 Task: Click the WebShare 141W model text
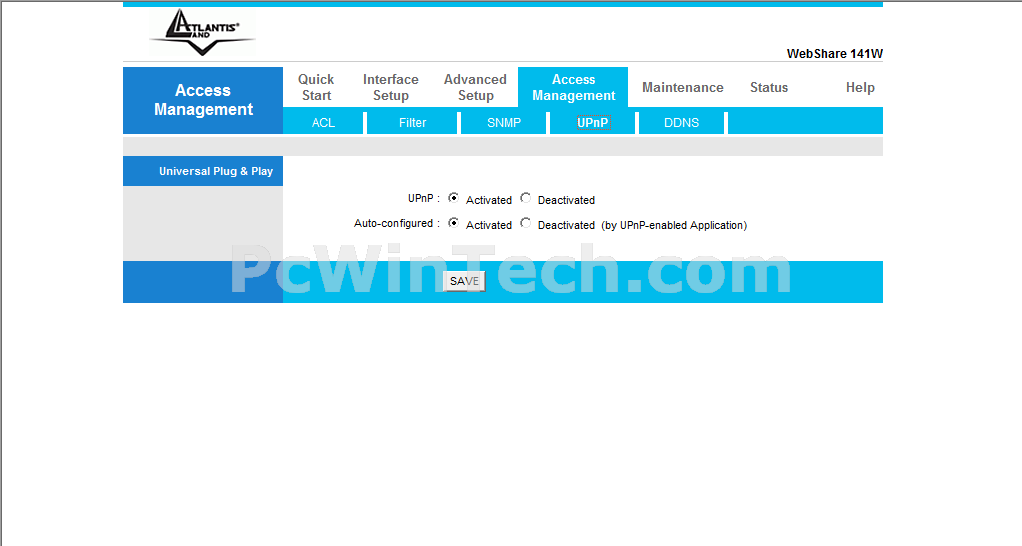coord(834,53)
